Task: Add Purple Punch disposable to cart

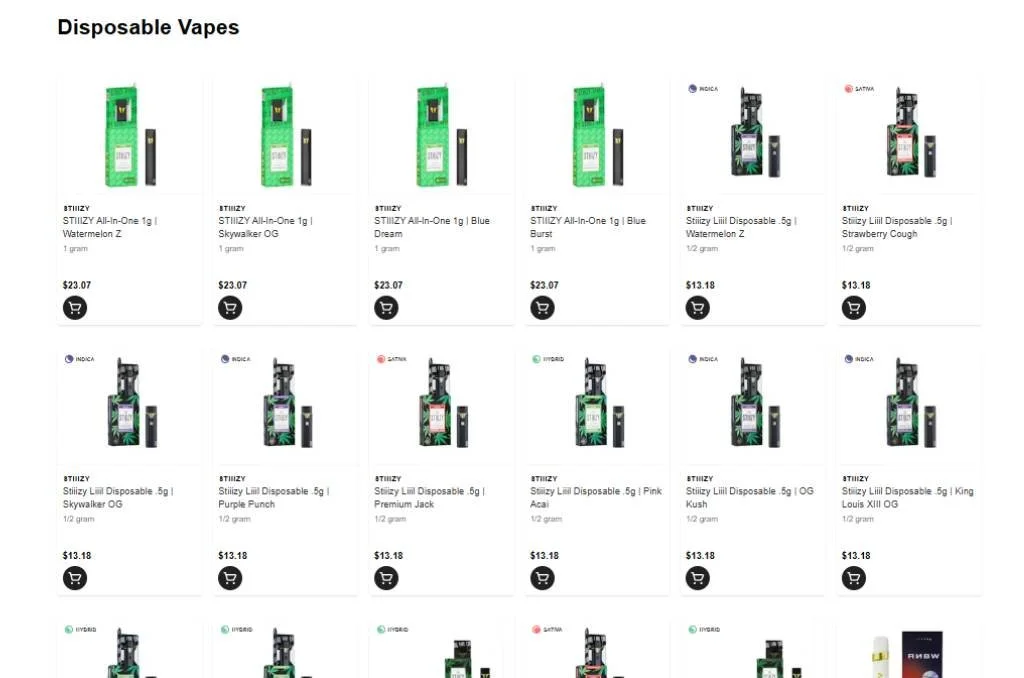Action: pos(230,578)
